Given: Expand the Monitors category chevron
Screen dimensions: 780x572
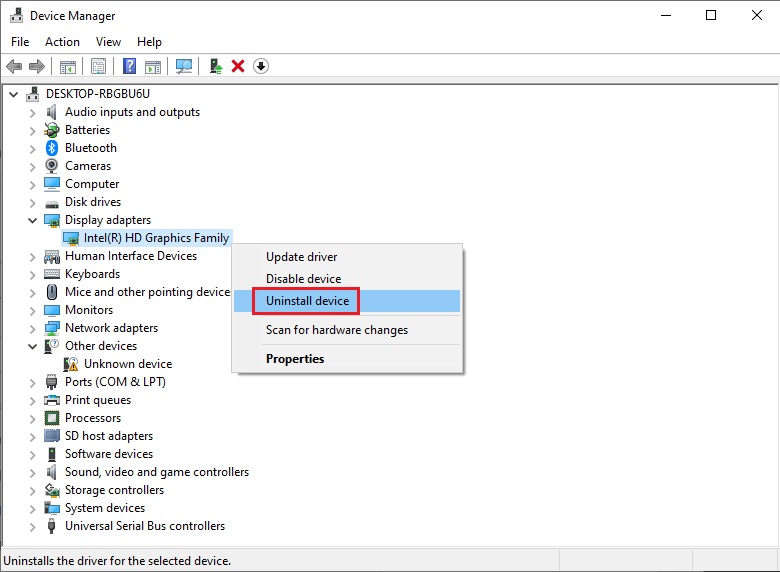Looking at the screenshot, I should [x=33, y=311].
